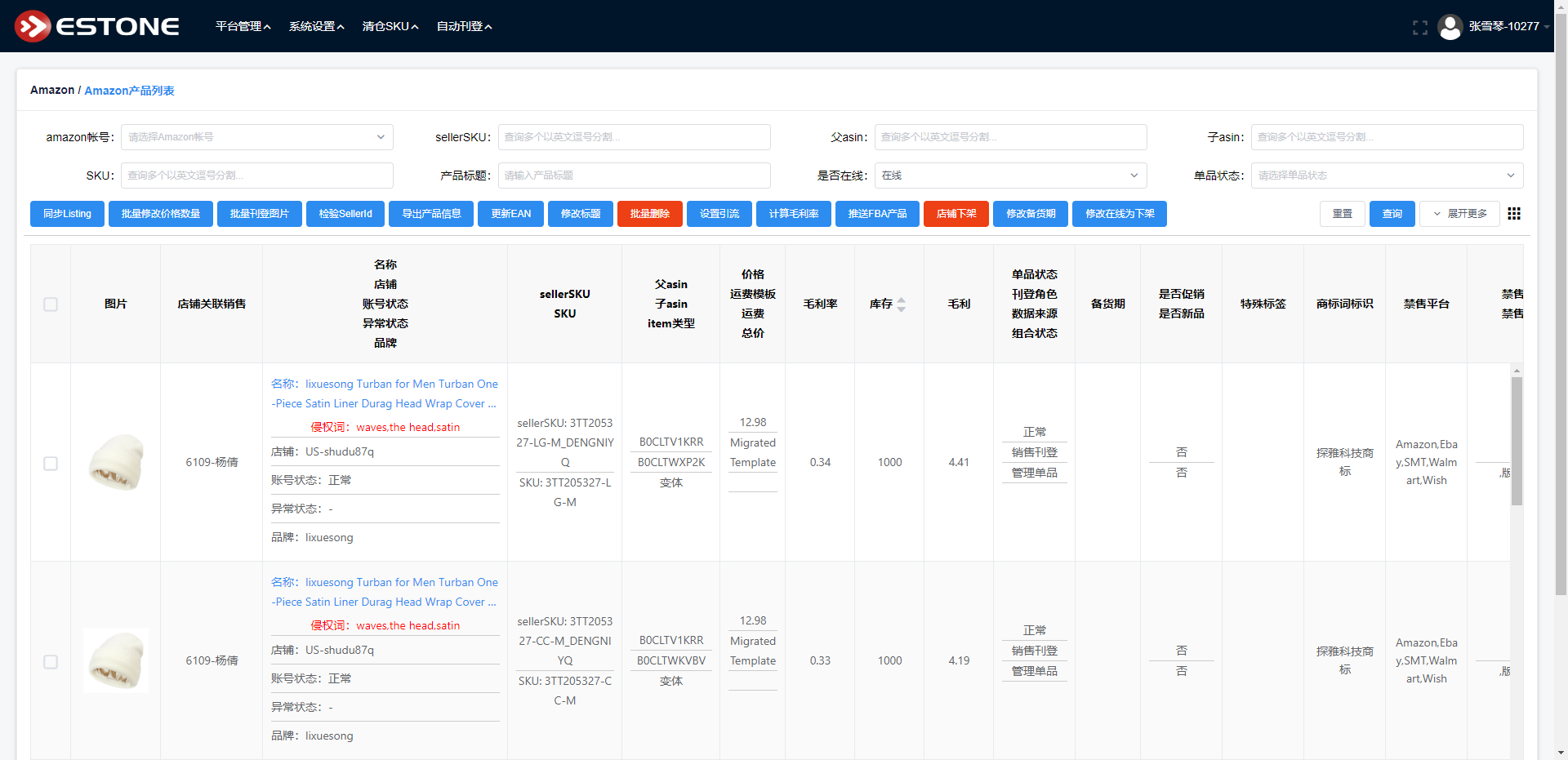Select the first product row checkbox

tap(51, 463)
